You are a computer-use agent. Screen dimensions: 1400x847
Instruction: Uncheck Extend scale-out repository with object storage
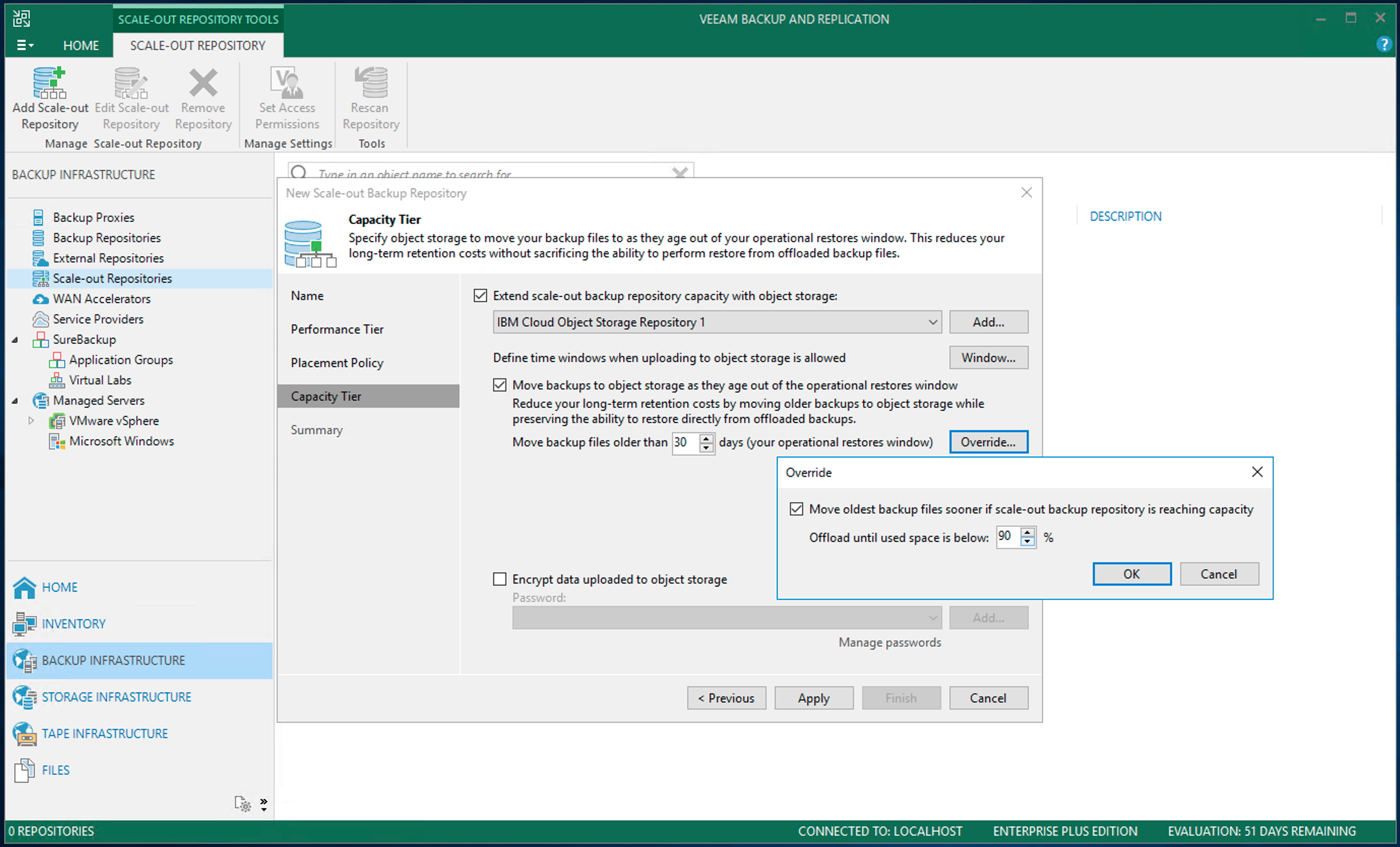[x=480, y=295]
